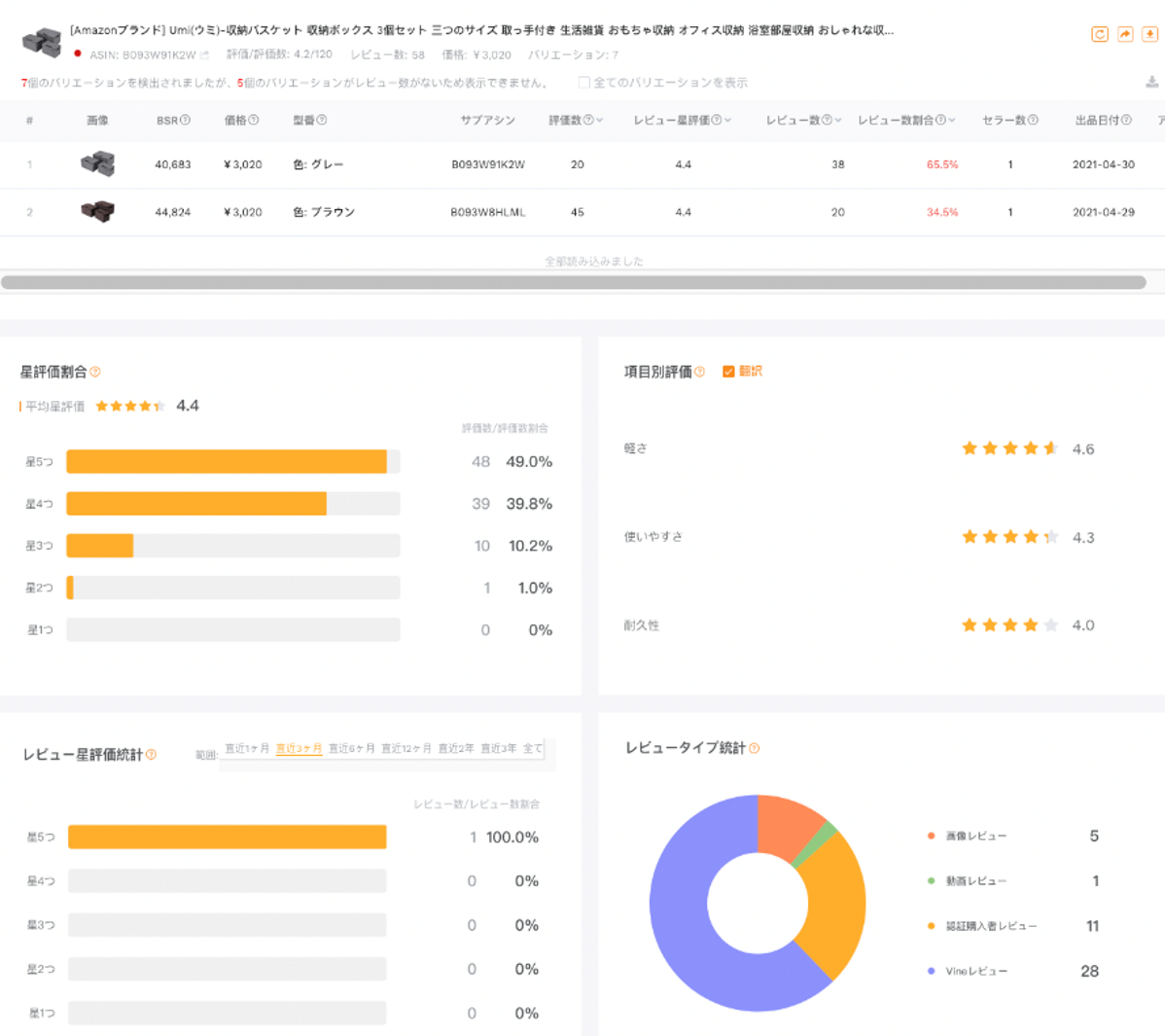Viewport: 1165px width, 1036px height.
Task: Click sub-ASIN B093W91K2W in table
Action: point(488,165)
